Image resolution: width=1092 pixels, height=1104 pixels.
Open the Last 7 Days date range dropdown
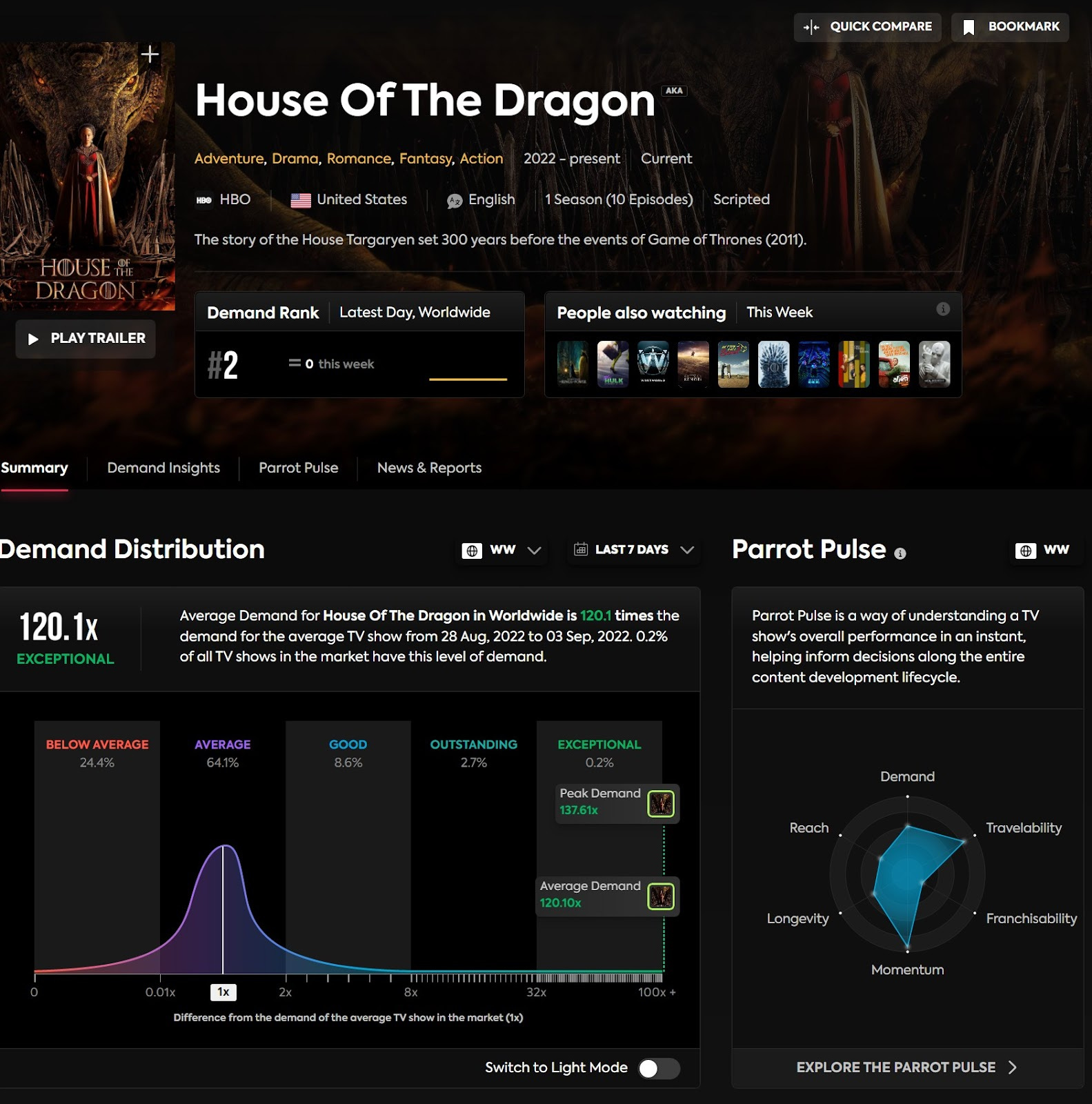[x=633, y=550]
